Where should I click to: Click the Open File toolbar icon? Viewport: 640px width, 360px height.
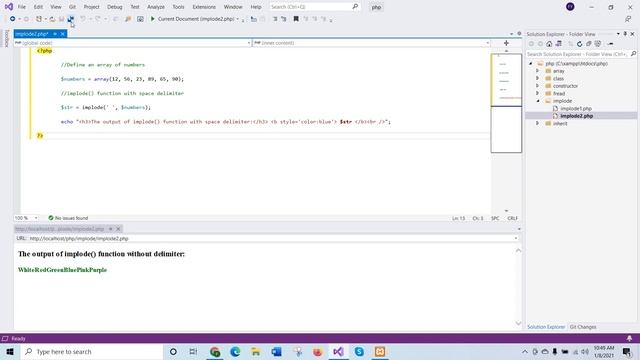52,19
